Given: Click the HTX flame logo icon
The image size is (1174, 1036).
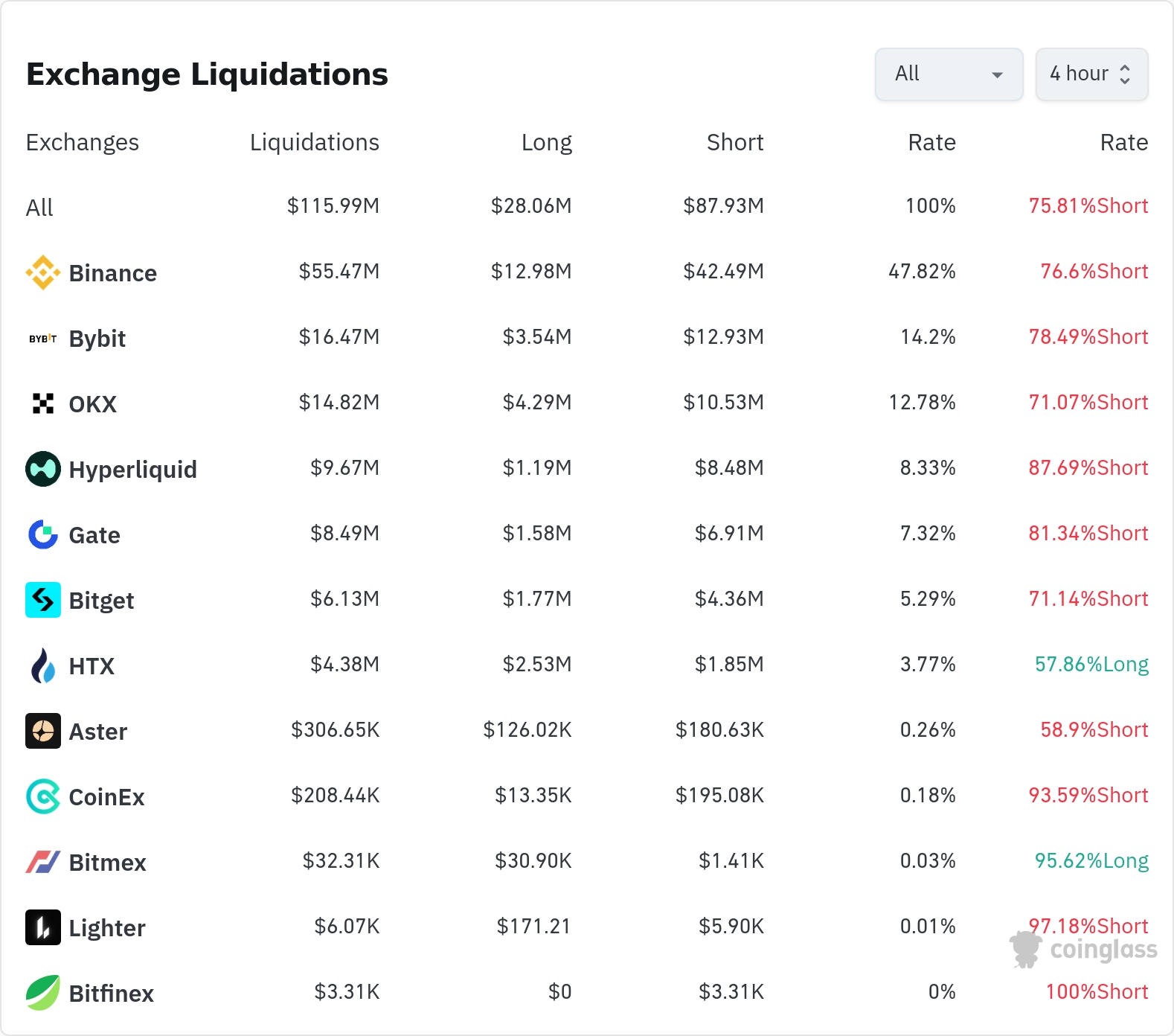Looking at the screenshot, I should coord(43,665).
